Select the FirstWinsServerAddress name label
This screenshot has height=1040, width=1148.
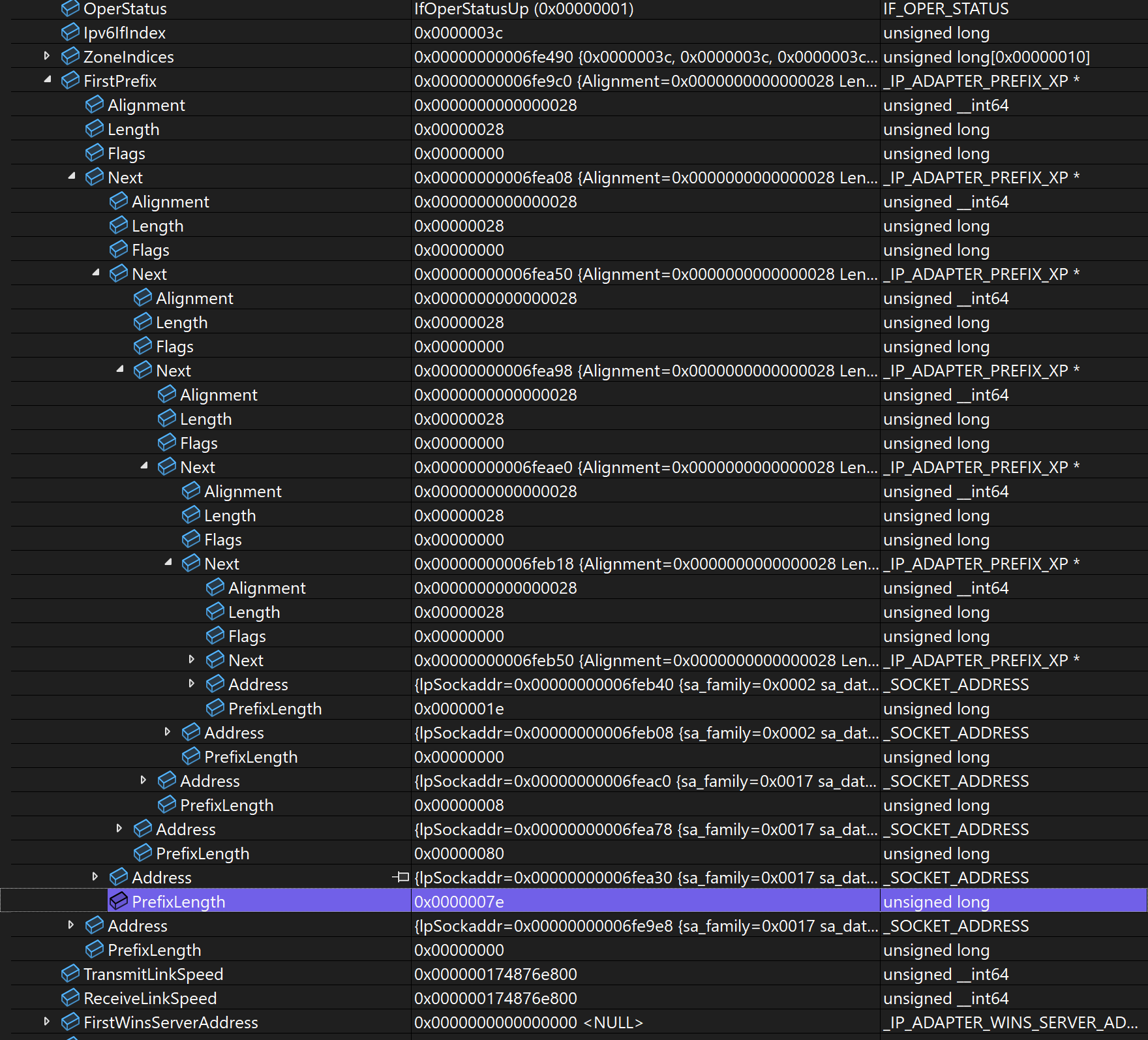(171, 1022)
